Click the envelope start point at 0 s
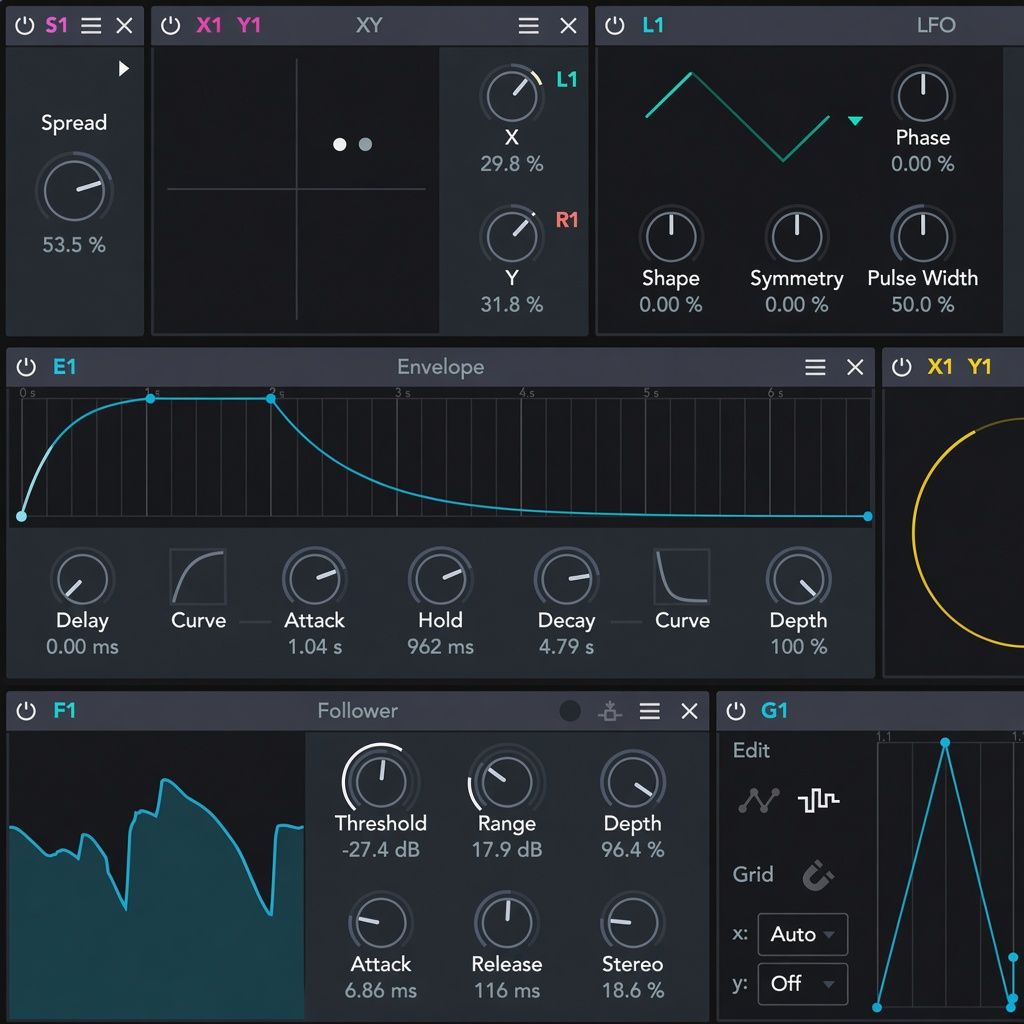The image size is (1024, 1024). [x=22, y=517]
